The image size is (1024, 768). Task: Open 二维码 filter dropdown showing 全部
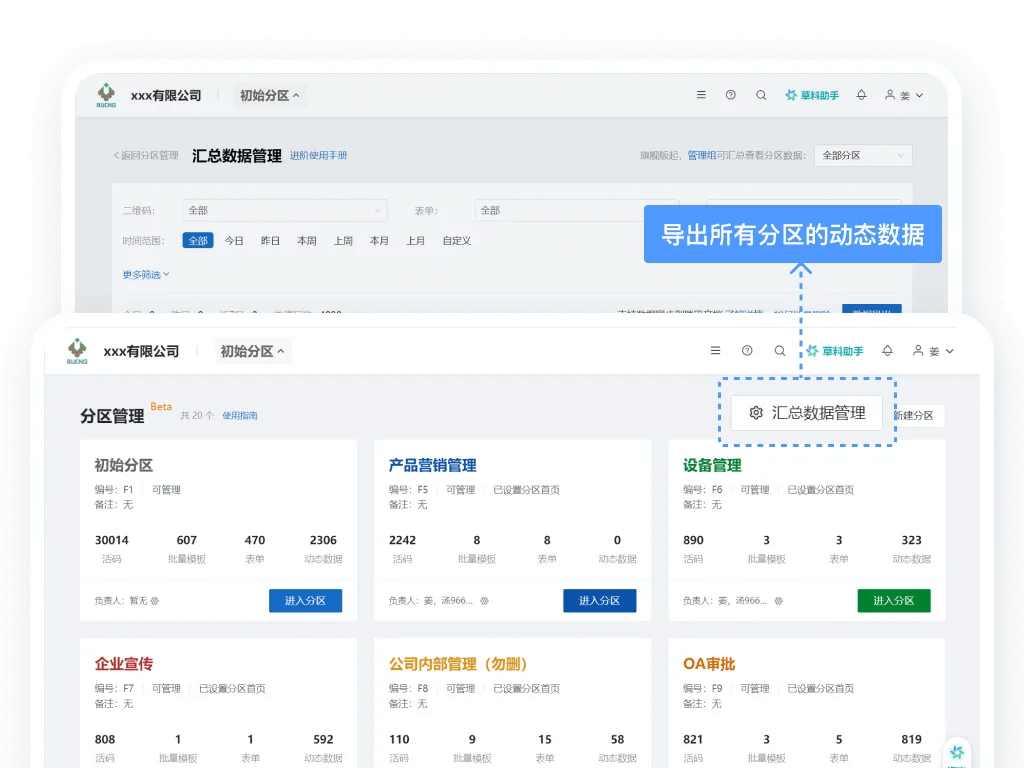click(284, 210)
